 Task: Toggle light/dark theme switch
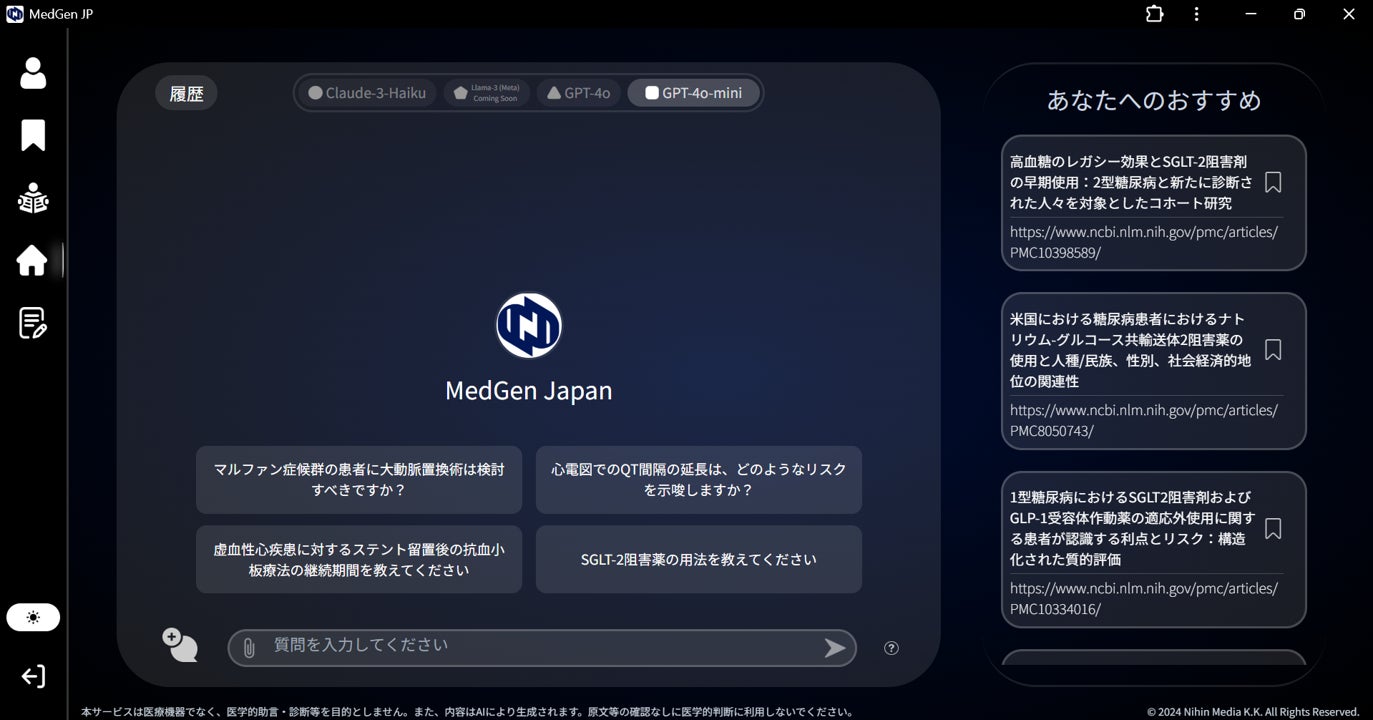click(x=33, y=617)
